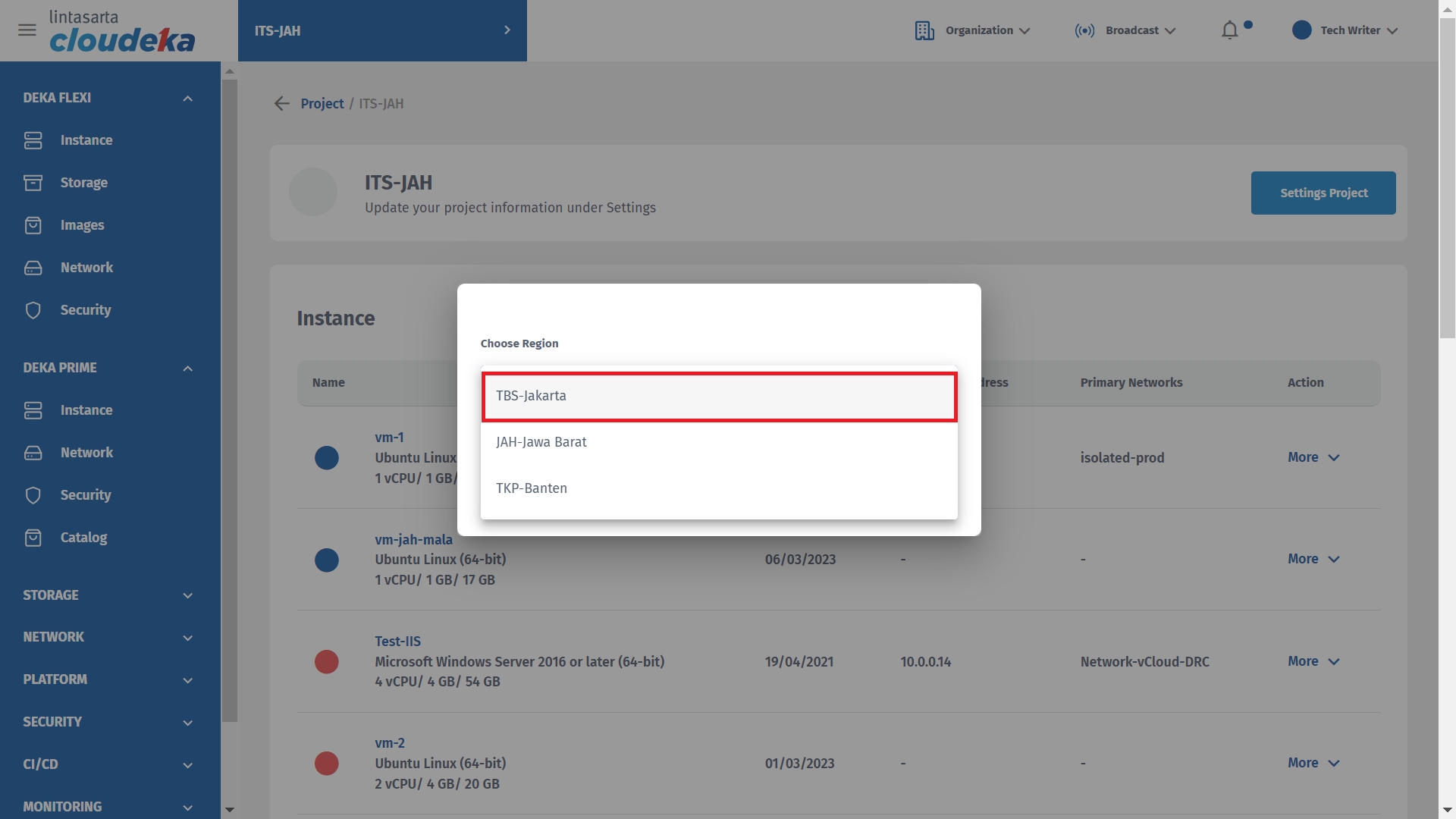Click the hamburger menu icon
This screenshot has height=819, width=1456.
click(27, 30)
